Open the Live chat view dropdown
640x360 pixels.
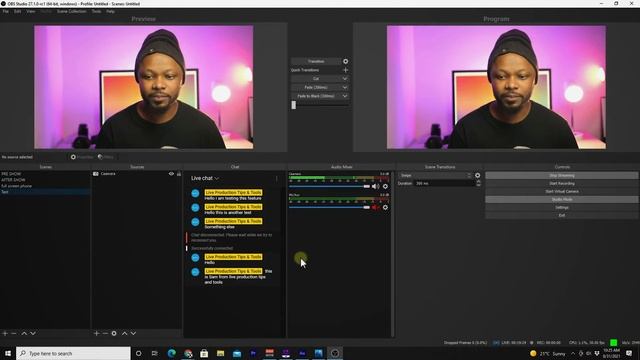(205, 178)
